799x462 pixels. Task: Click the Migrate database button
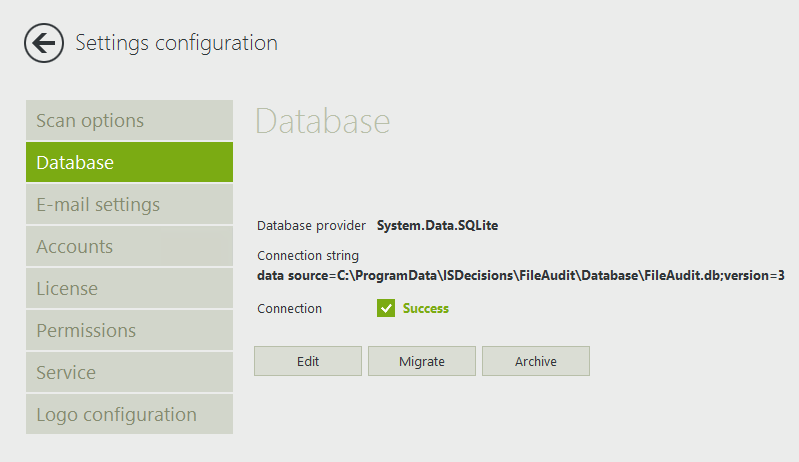tap(421, 361)
